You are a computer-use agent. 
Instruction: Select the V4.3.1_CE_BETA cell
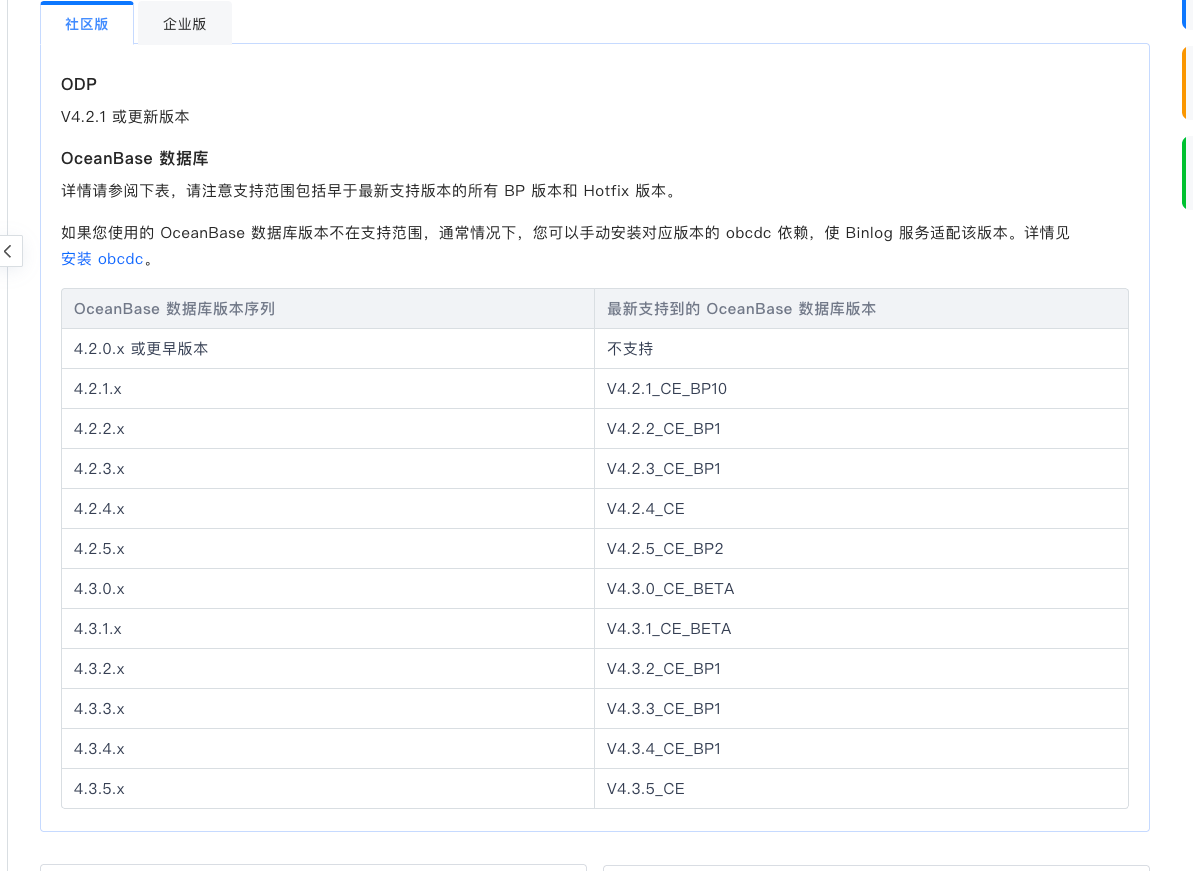click(861, 629)
